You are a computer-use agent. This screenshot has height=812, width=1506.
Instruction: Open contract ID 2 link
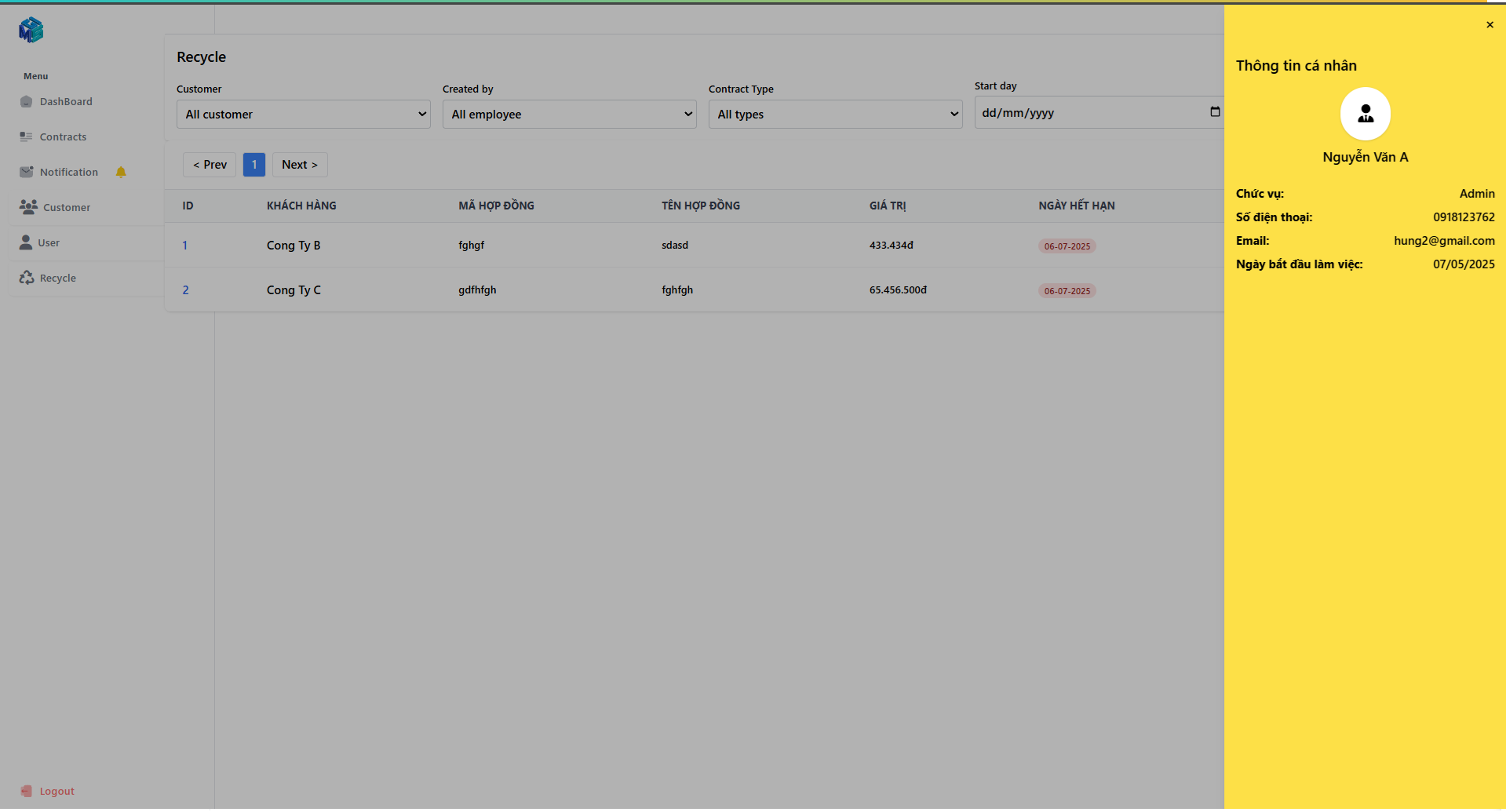[186, 290]
